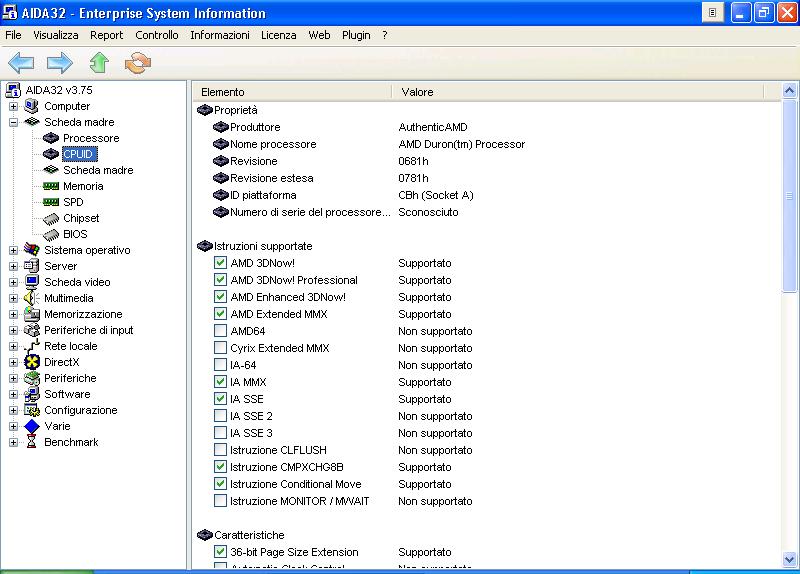800x574 pixels.
Task: Open the Informazioni menu
Action: click(x=220, y=35)
